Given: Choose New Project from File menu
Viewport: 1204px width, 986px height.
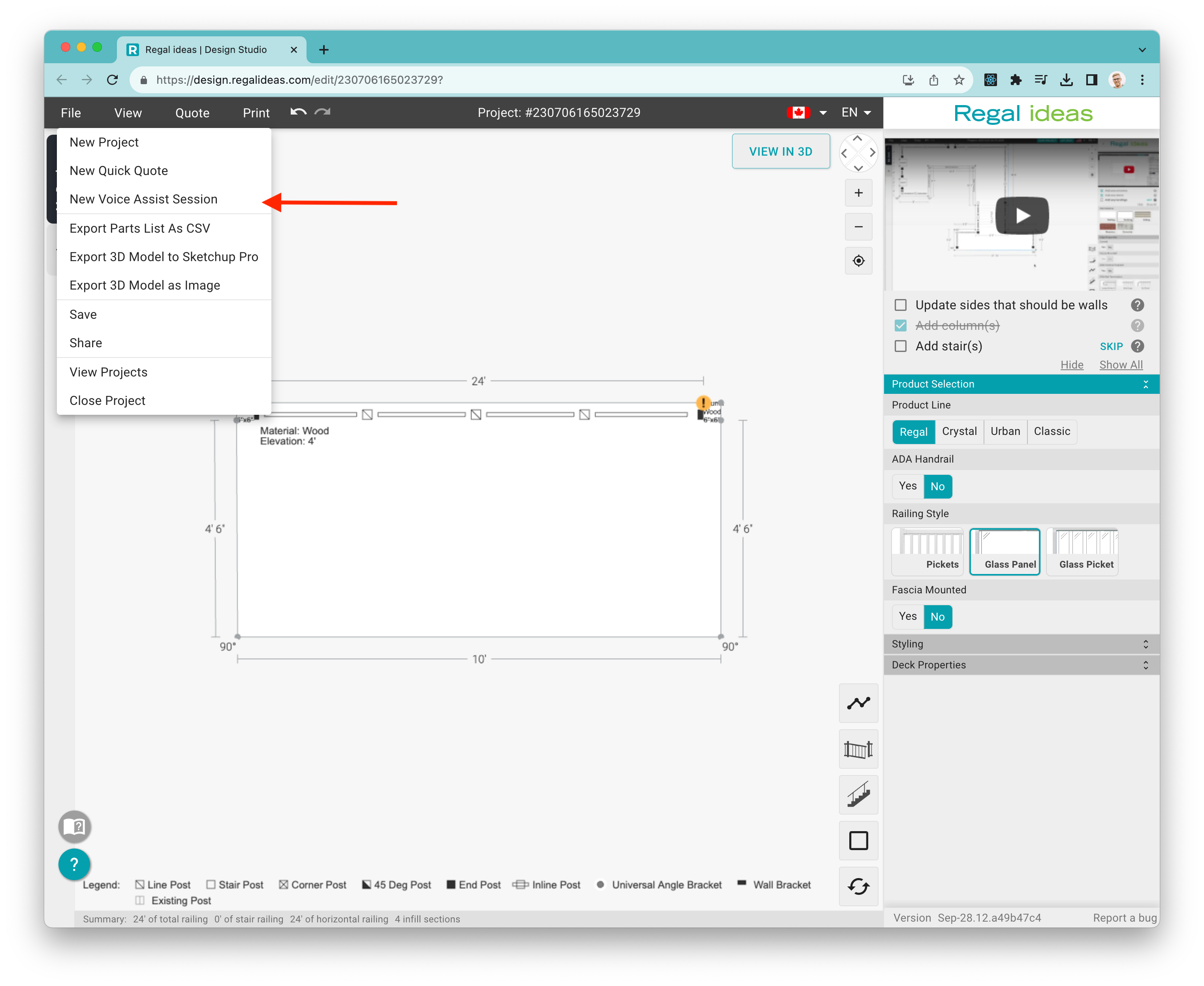Looking at the screenshot, I should point(164,142).
